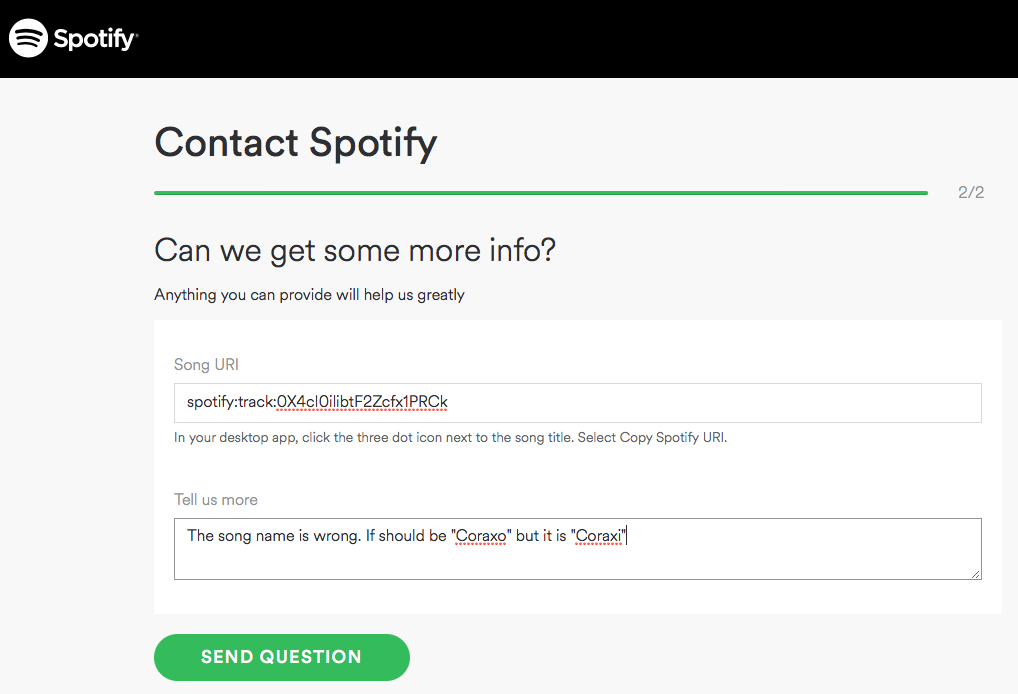Click the green progress bar
Screen dimensions: 1018x694
tap(541, 193)
